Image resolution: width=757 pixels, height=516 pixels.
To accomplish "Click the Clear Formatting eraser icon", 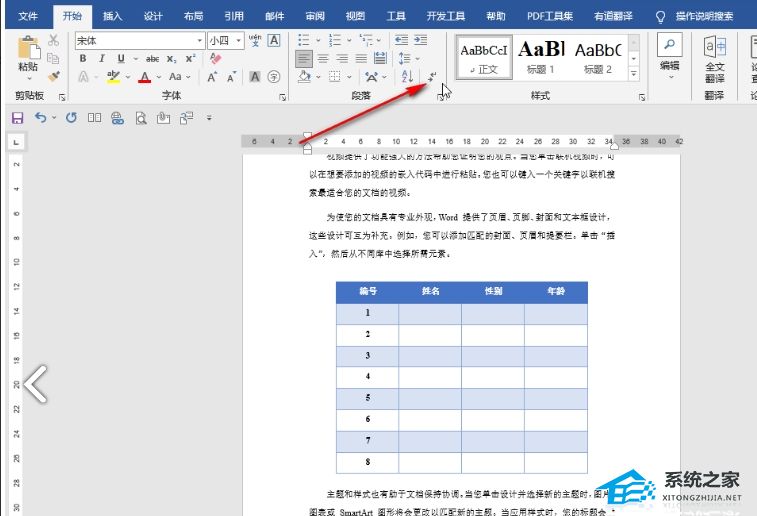I will tap(215, 58).
